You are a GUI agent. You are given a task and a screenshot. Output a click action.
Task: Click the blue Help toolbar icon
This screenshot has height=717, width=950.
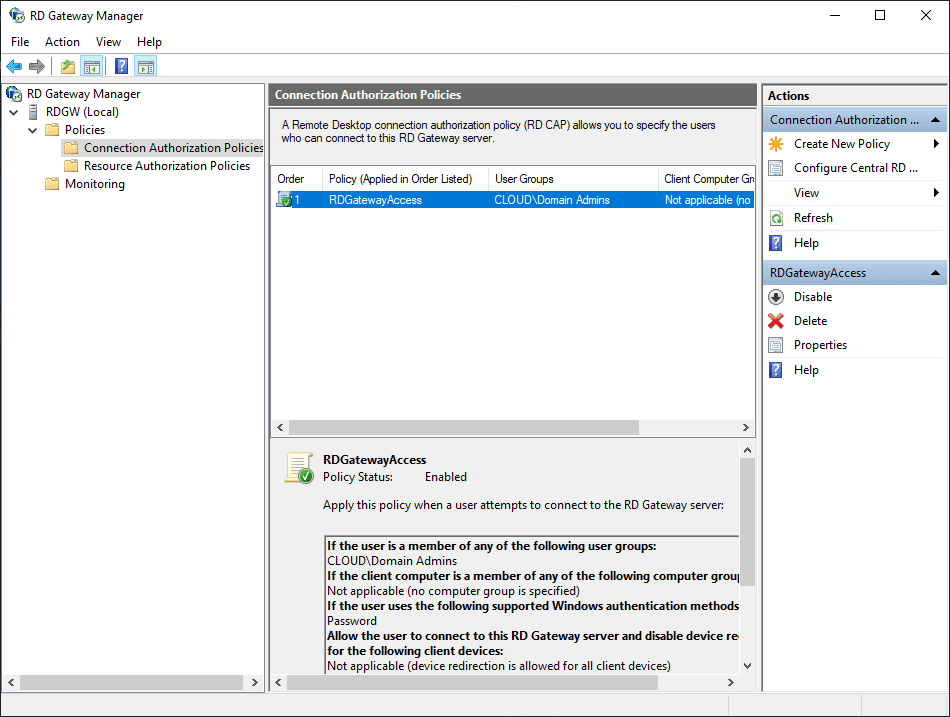[x=122, y=66]
